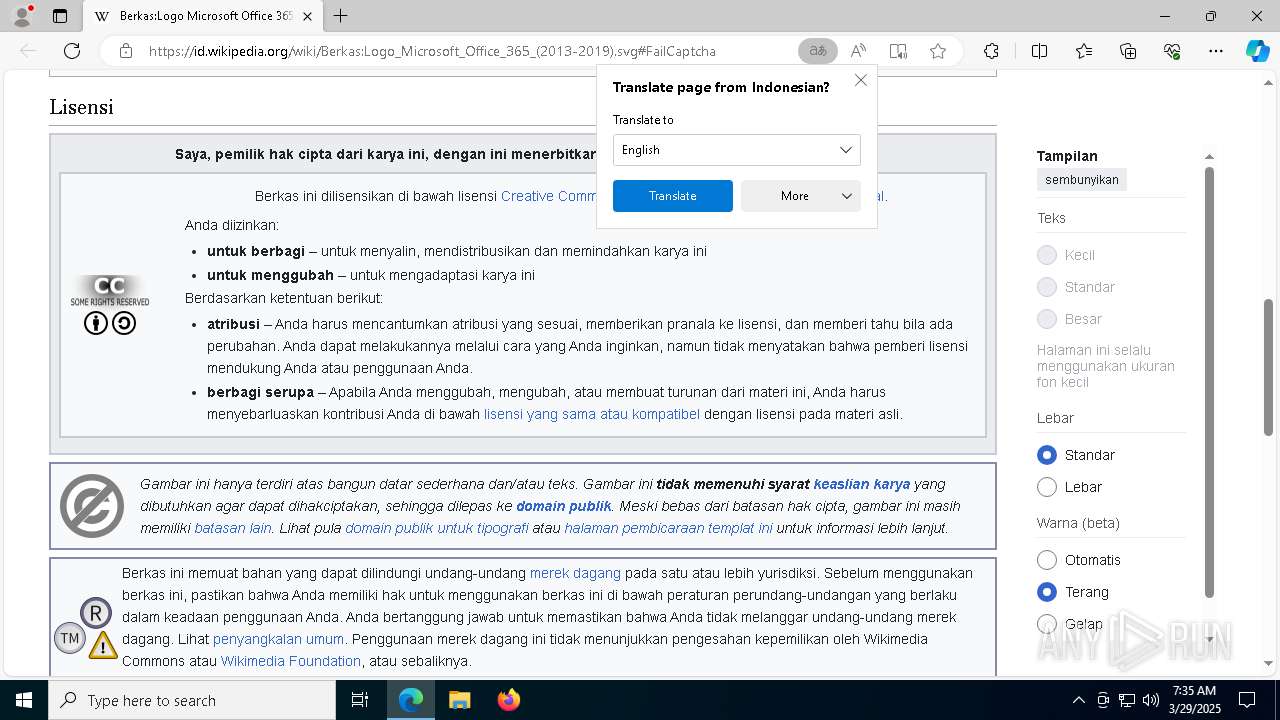Image resolution: width=1280 pixels, height=720 pixels.
Task: Click the registered trademark R icon
Action: (x=96, y=613)
